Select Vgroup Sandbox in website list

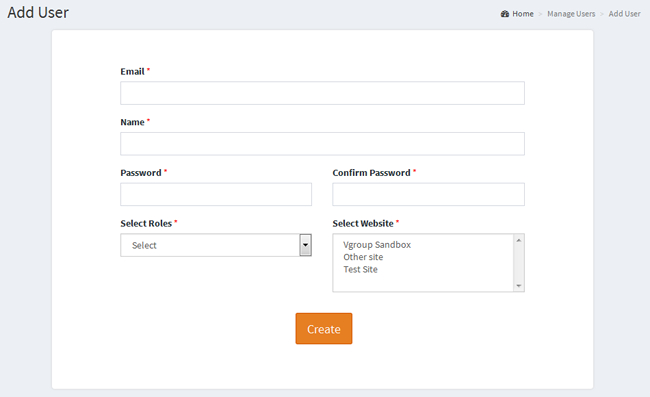click(377, 244)
